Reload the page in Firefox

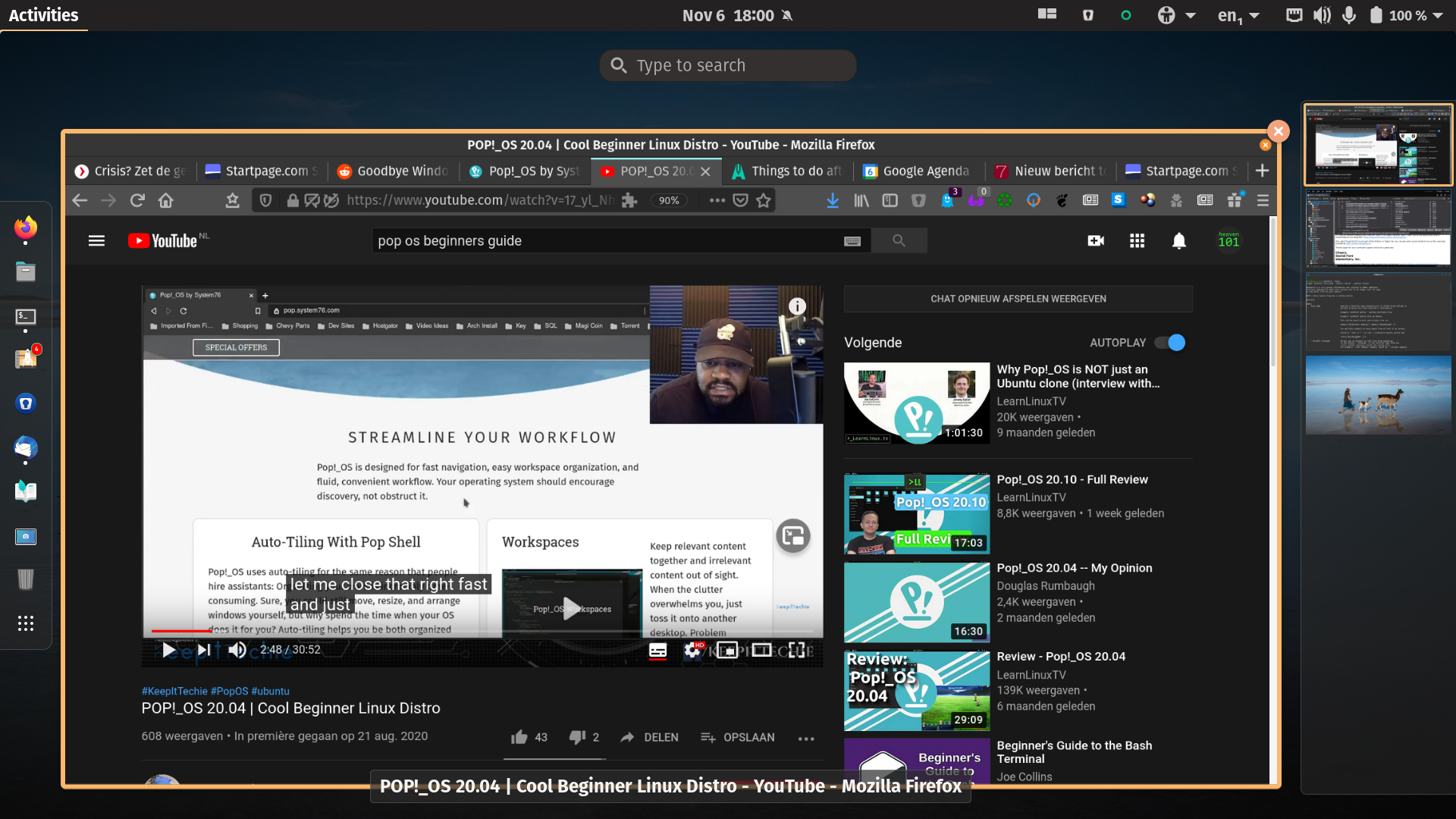click(137, 200)
